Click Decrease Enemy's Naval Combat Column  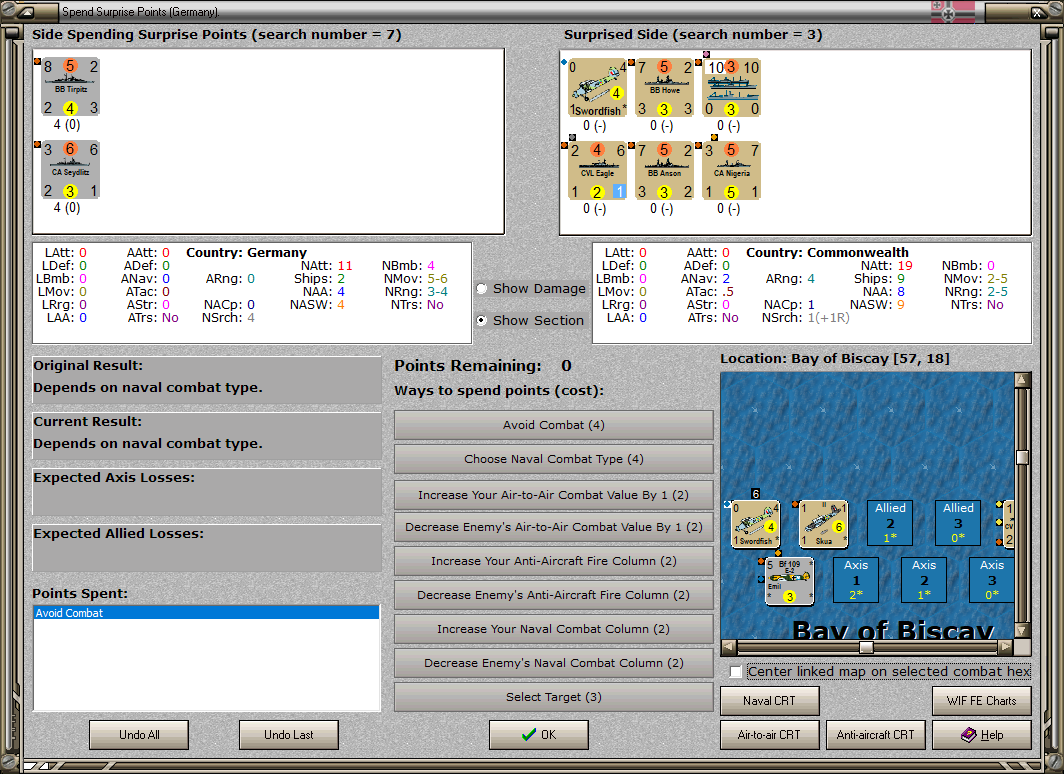pos(554,663)
